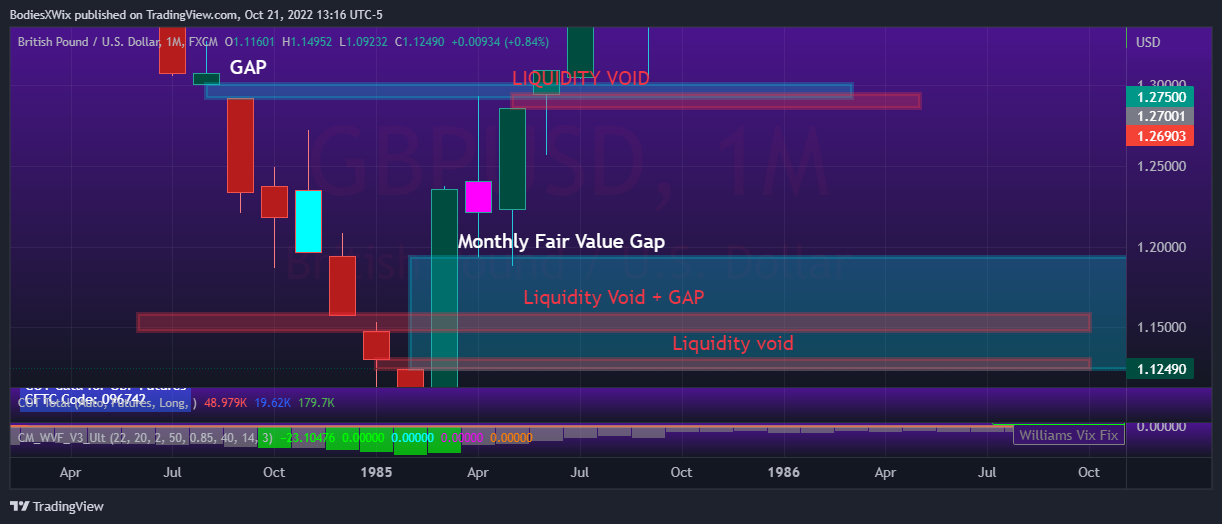
Task: Click the +0.00934 (+0.84%) change value
Action: click(500, 42)
